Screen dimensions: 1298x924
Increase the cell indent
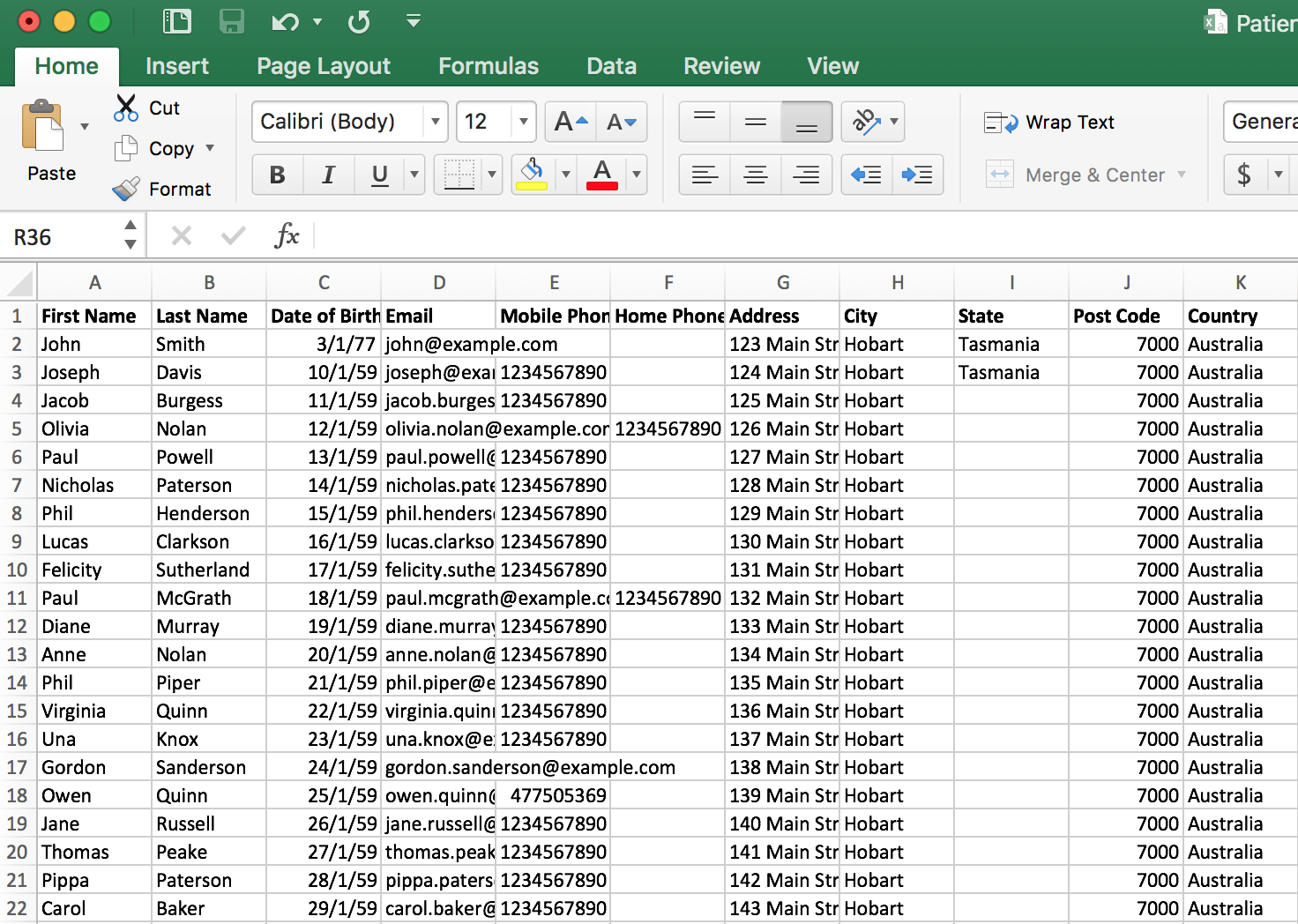tap(918, 175)
